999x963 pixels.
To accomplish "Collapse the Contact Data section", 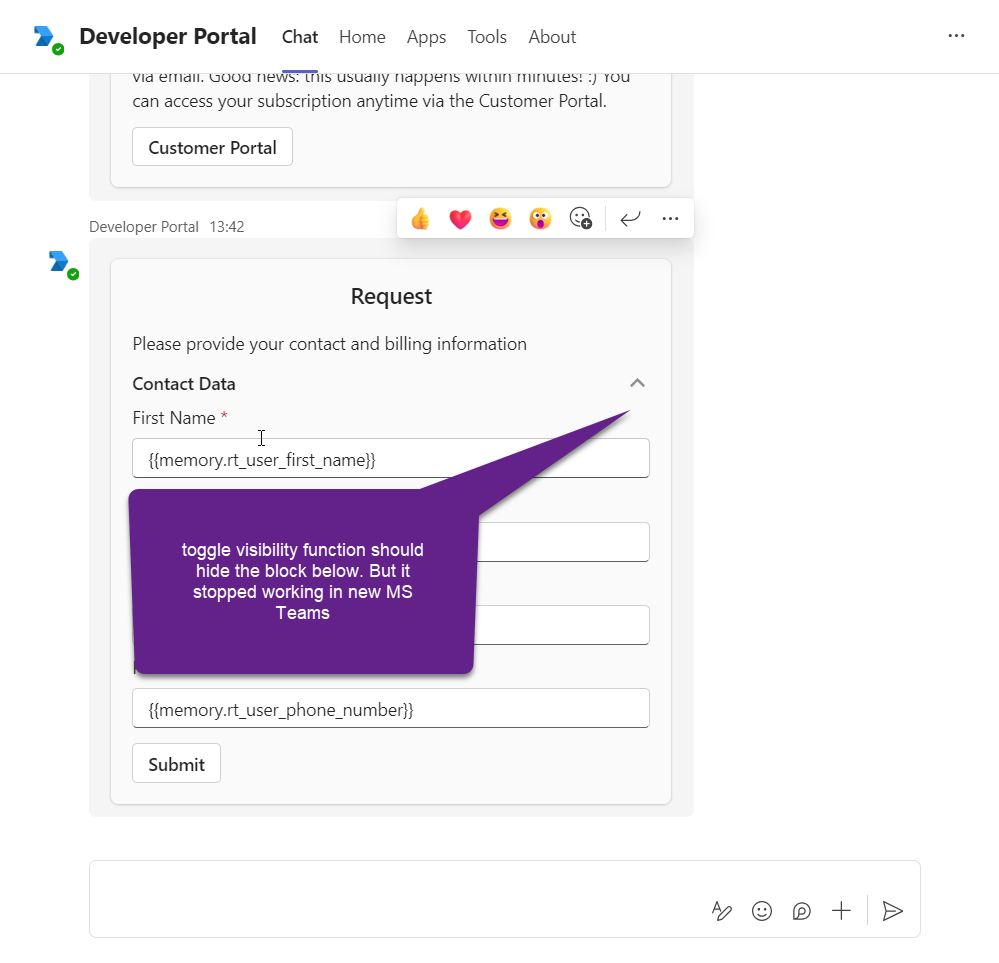I will coord(637,383).
